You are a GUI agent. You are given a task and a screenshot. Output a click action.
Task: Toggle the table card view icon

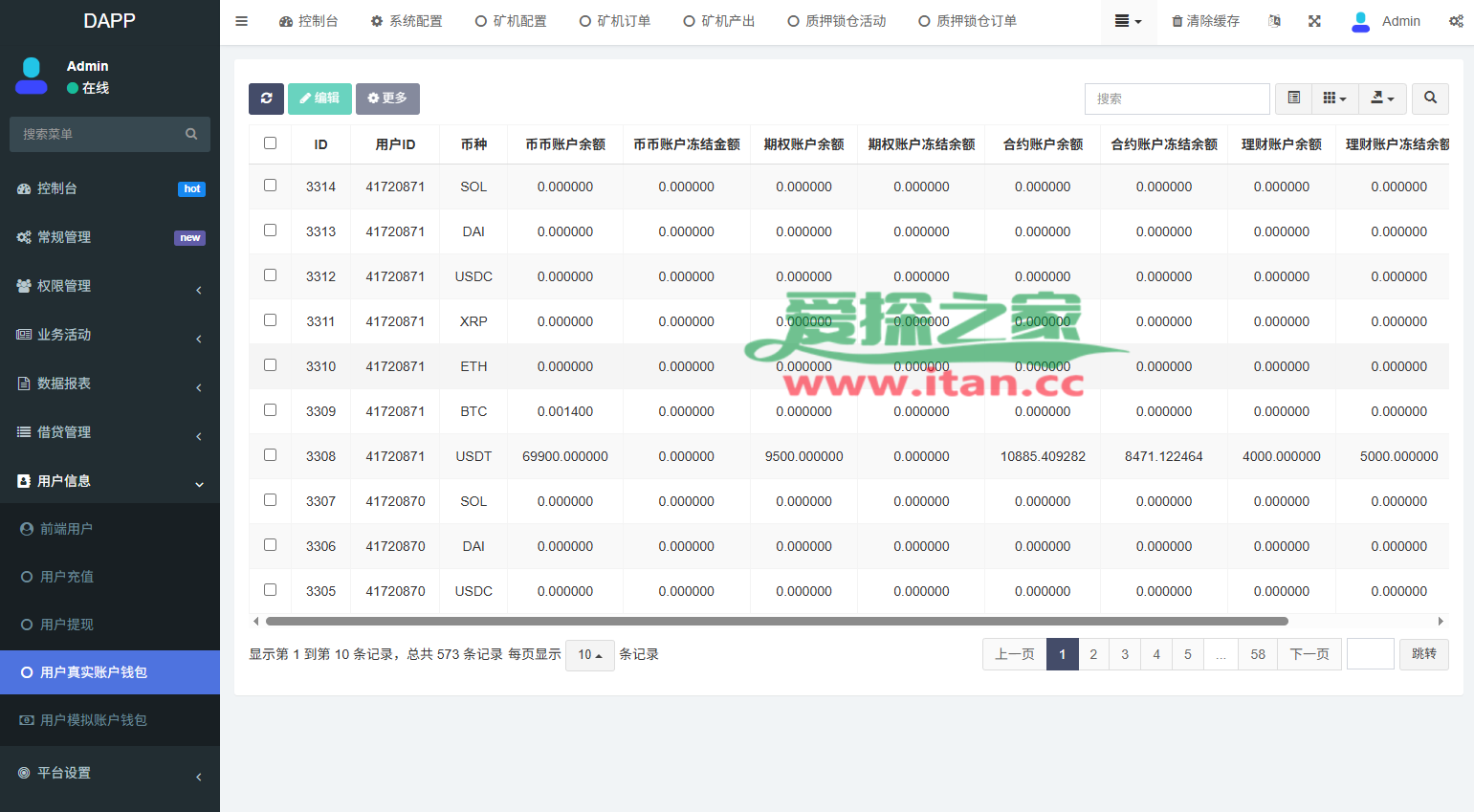point(1293,99)
